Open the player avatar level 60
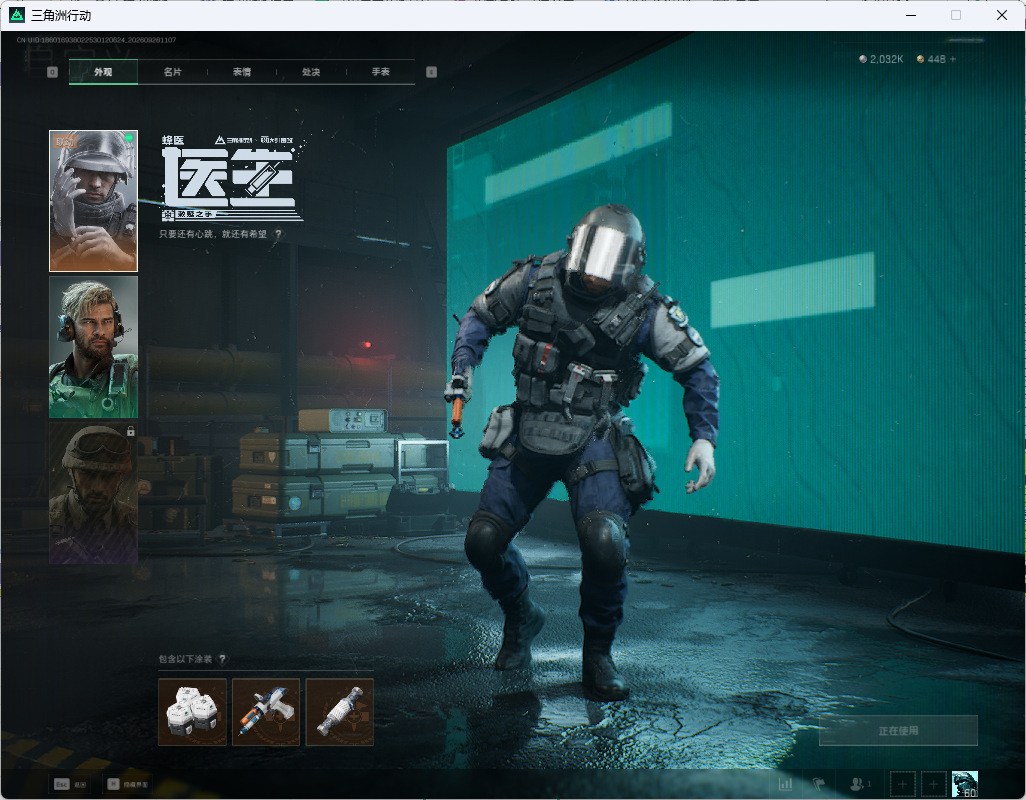Screen dimensions: 1026x800 [964, 784]
